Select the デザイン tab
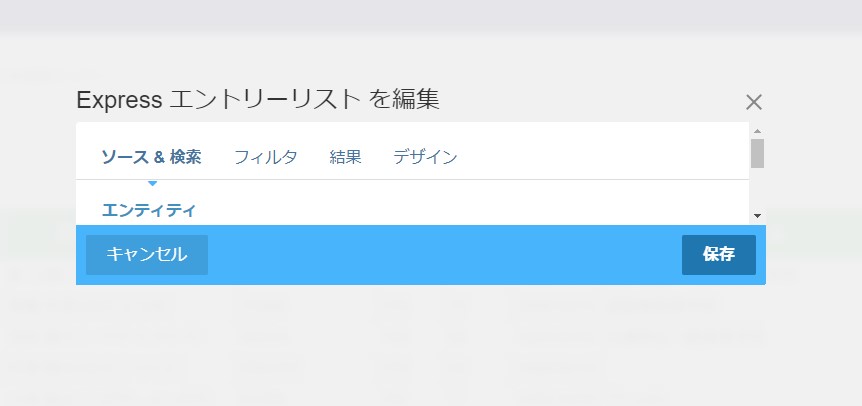 tap(425, 157)
